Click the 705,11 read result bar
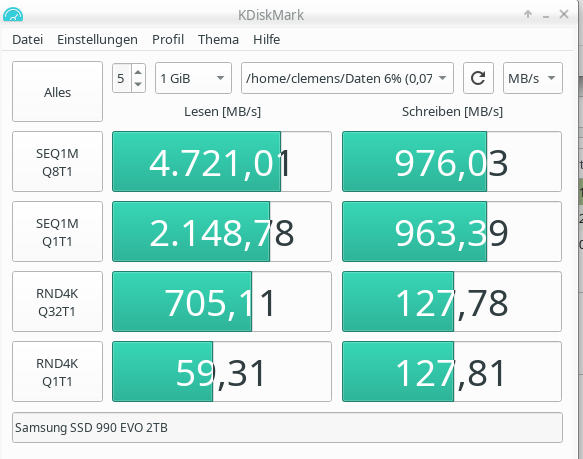Image resolution: width=583 pixels, height=459 pixels. tap(222, 302)
